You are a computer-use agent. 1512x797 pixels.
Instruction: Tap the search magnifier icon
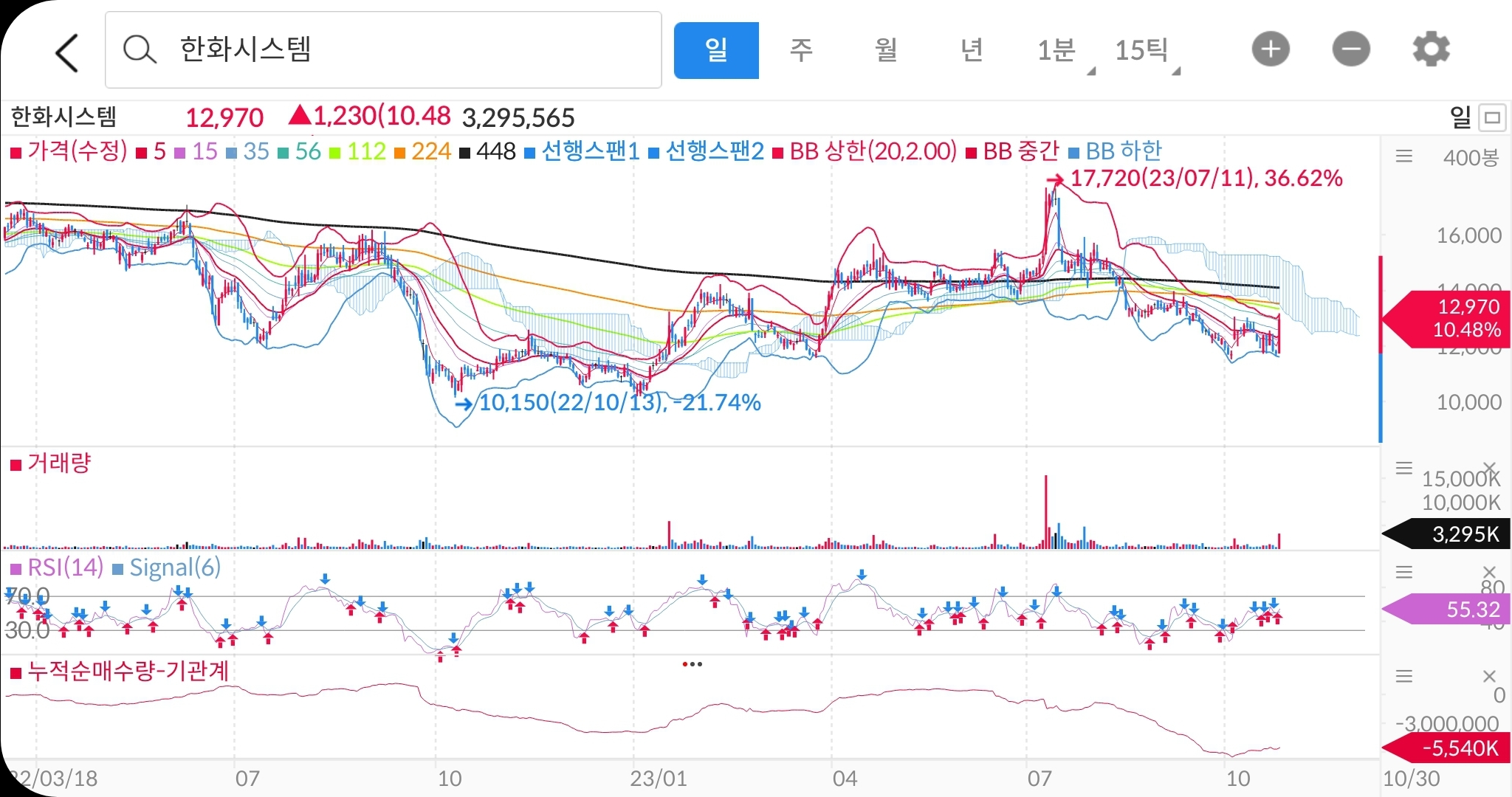(139, 49)
